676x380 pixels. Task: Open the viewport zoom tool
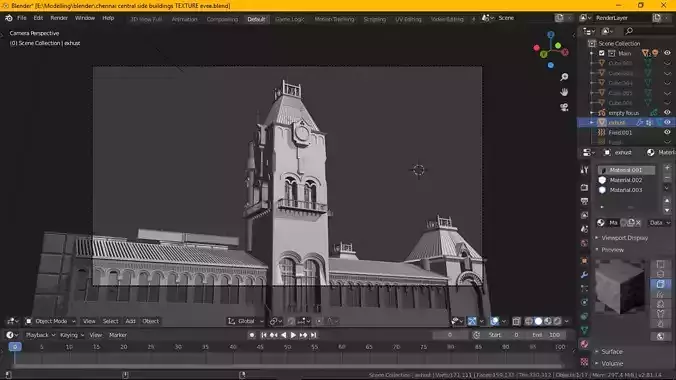(x=564, y=77)
